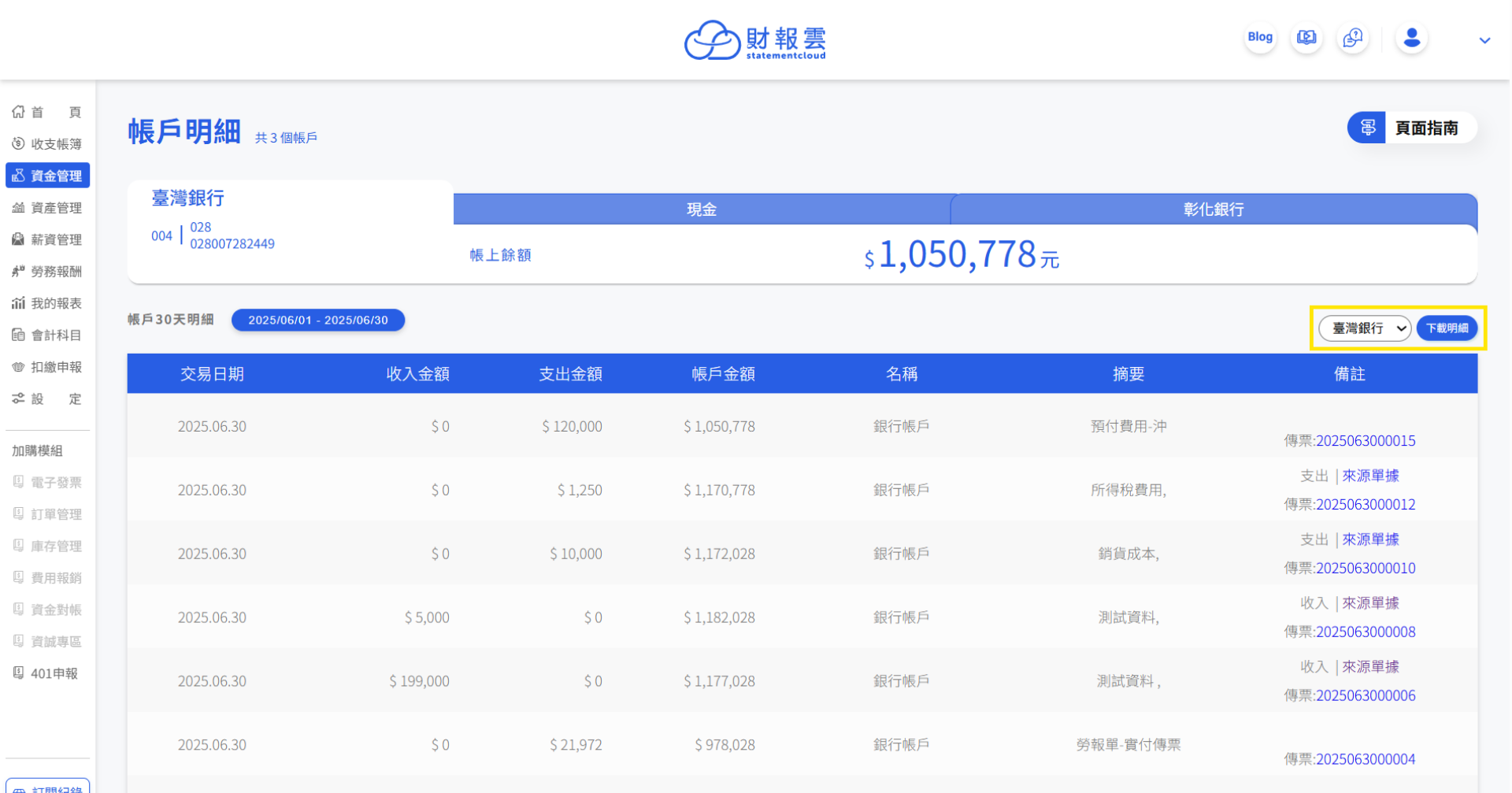This screenshot has height=793, width=1512.
Task: Open 薪資管理 in sidebar
Action: pyautogui.click(x=47, y=239)
